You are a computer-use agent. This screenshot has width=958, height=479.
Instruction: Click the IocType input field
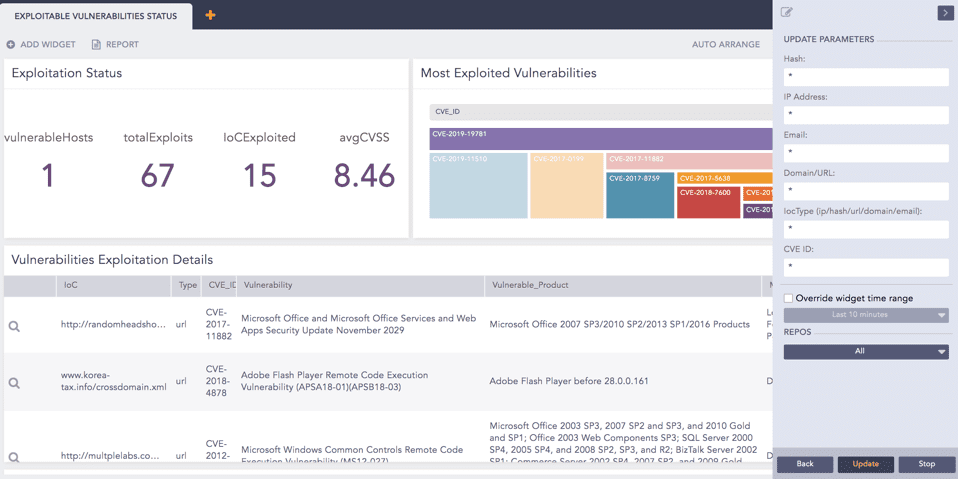tap(866, 229)
